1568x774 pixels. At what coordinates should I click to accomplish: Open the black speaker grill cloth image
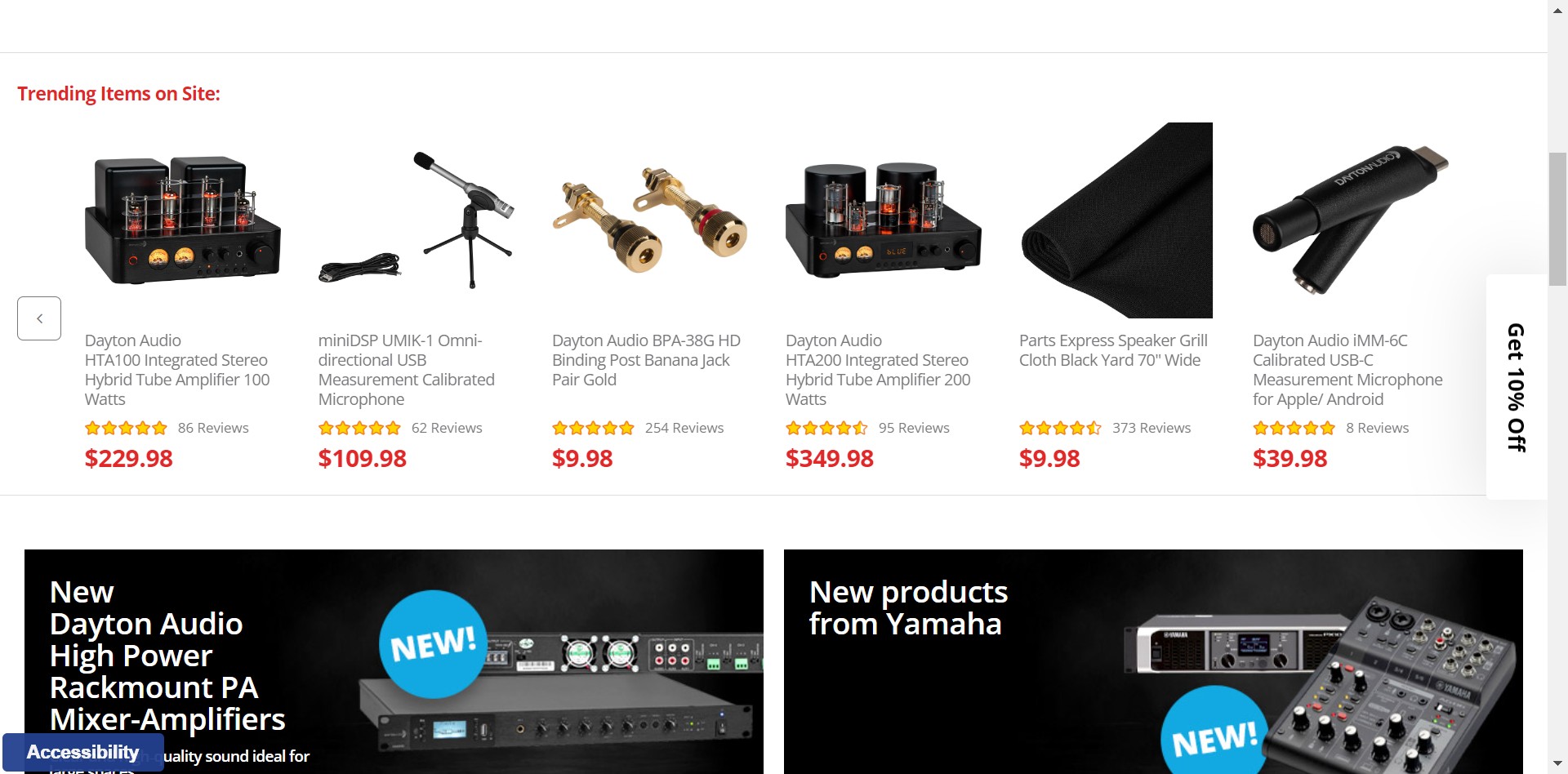[1117, 220]
